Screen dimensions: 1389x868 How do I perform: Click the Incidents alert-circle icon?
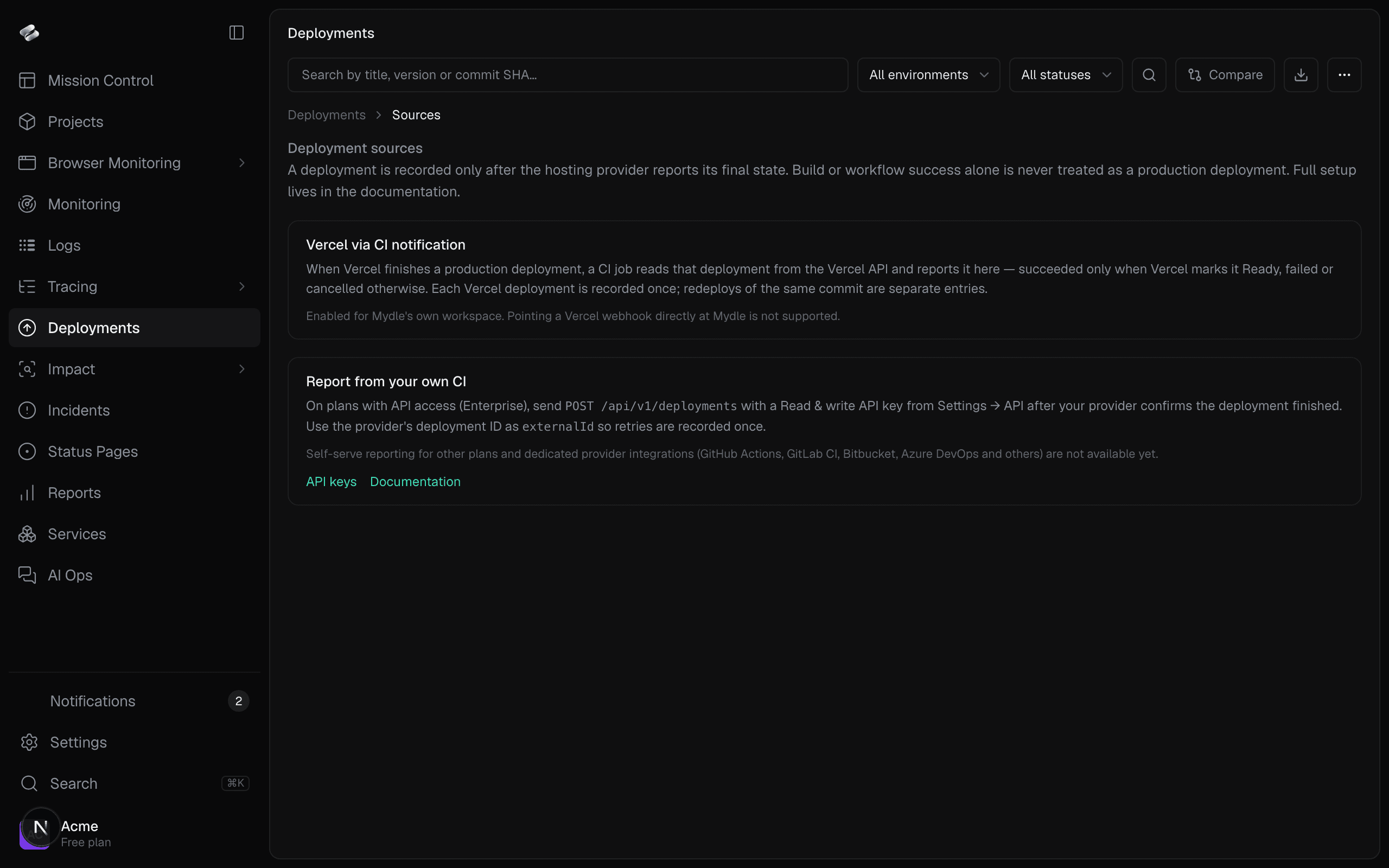click(x=27, y=411)
